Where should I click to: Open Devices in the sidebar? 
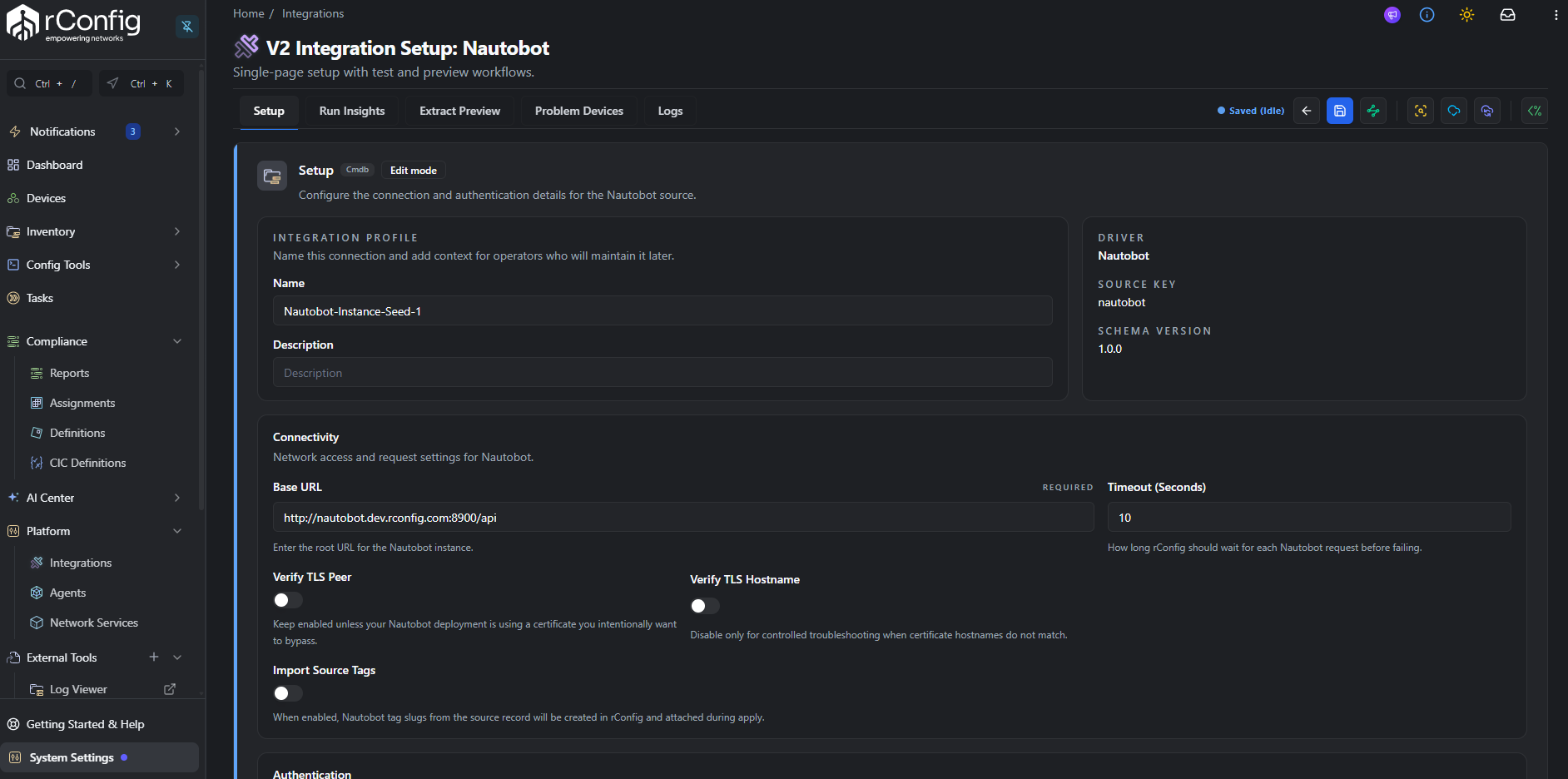point(46,198)
